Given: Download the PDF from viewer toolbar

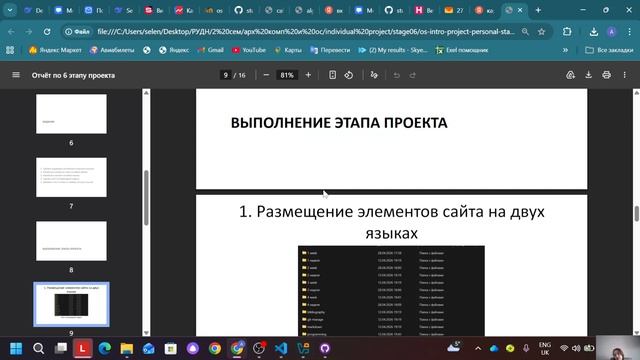Looking at the screenshot, I should tap(588, 75).
